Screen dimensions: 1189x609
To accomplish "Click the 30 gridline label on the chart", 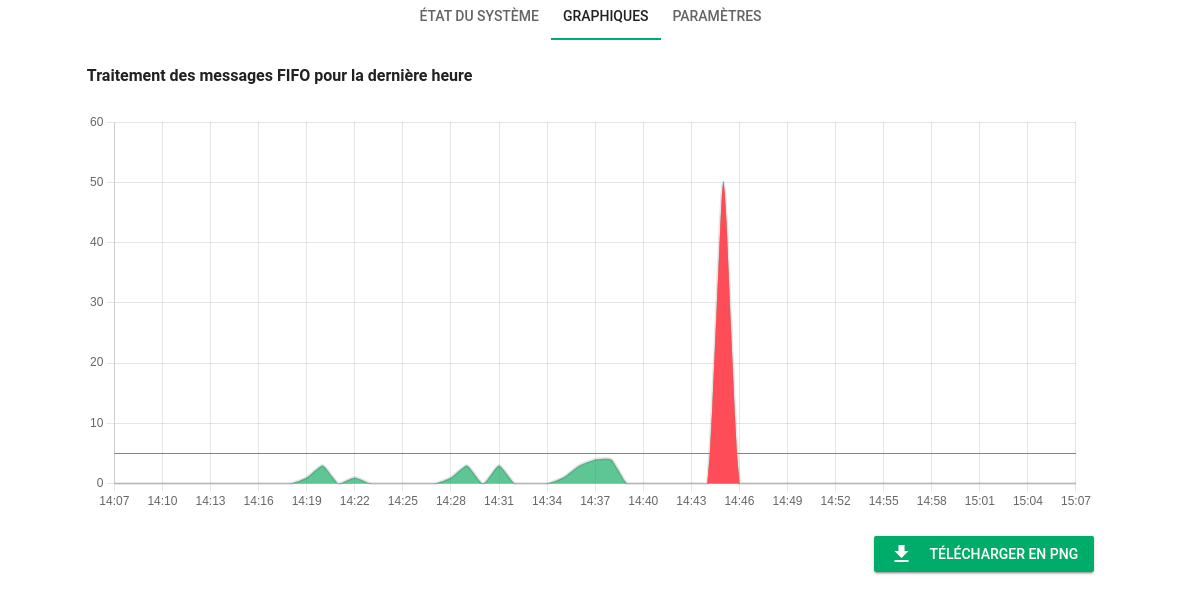I will (x=98, y=302).
